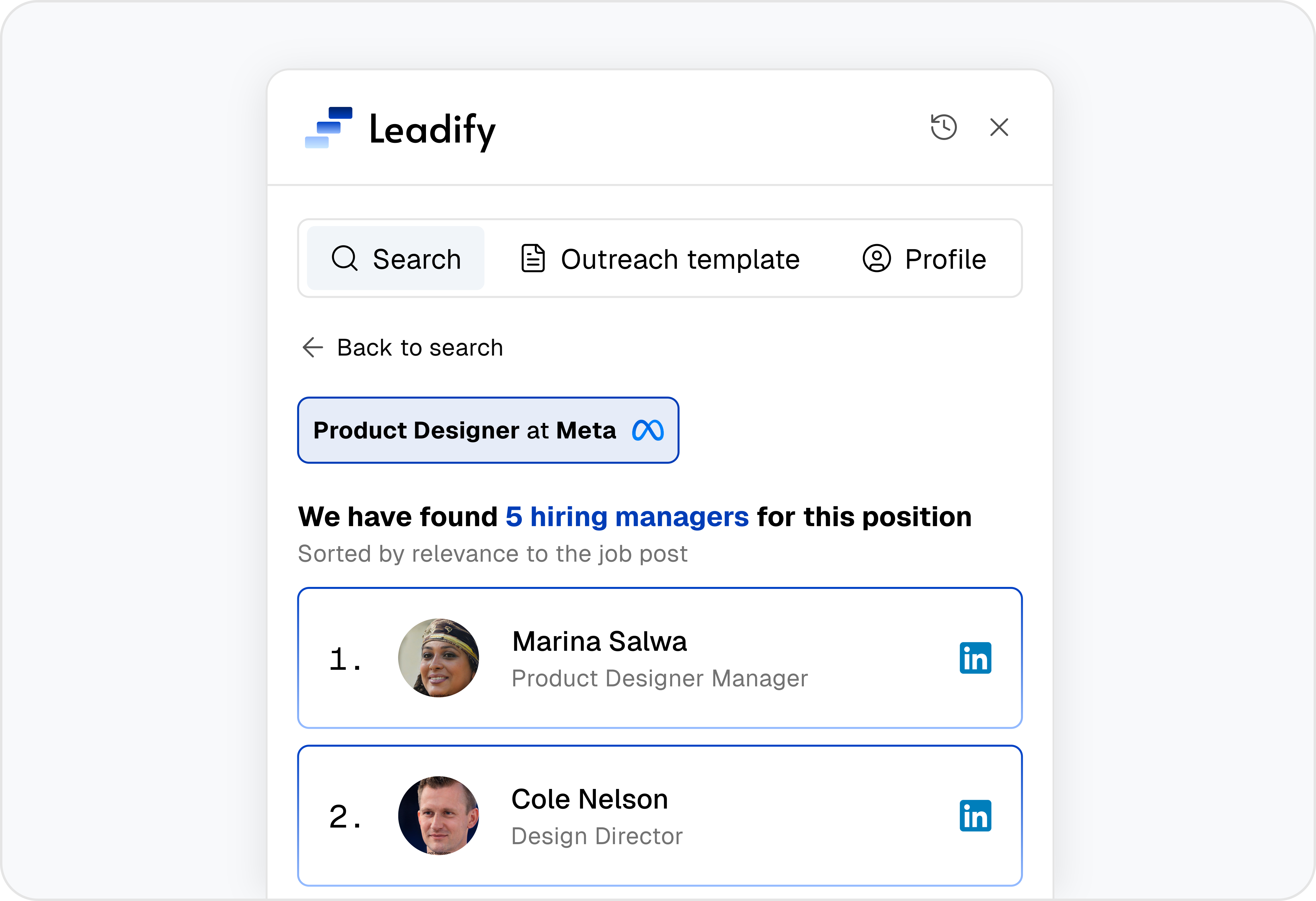
Task: Click the magnifying glass search icon
Action: [x=344, y=259]
